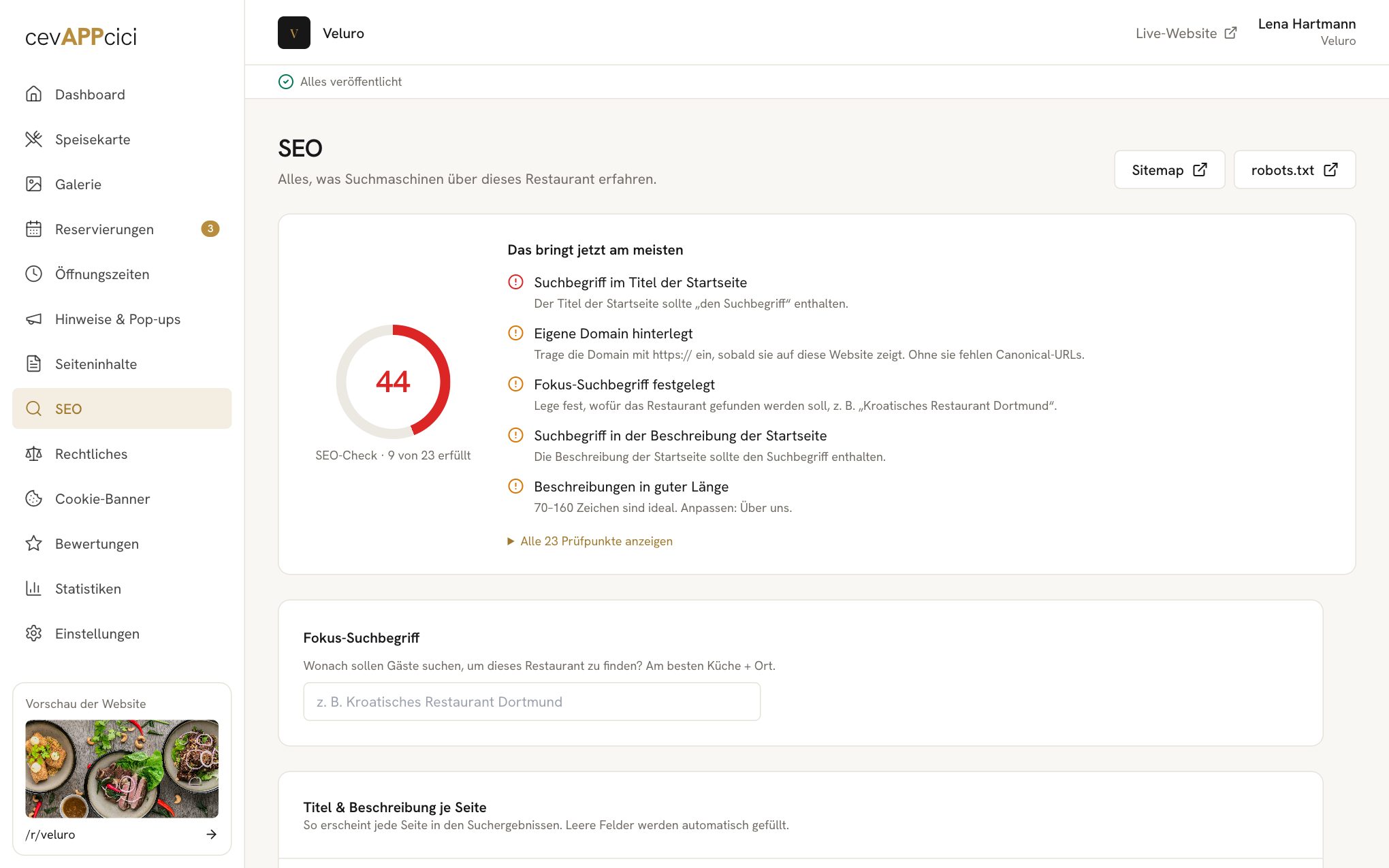Open the website preview food thumbnail
The height and width of the screenshot is (868, 1389).
point(122,769)
